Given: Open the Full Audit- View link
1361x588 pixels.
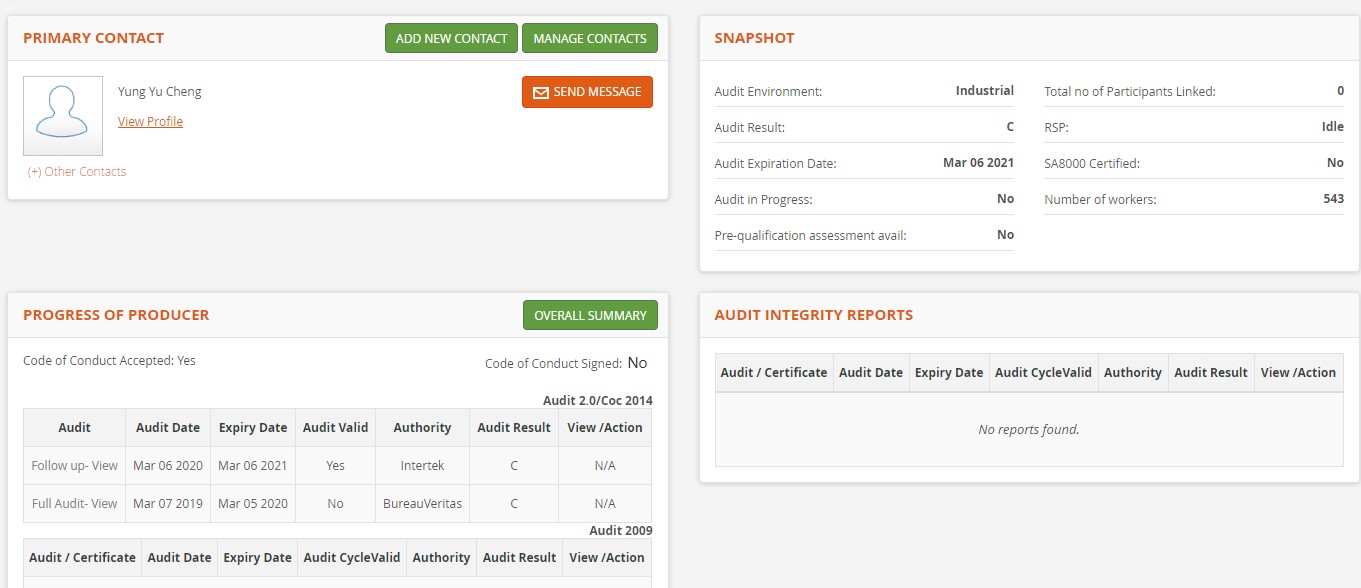Looking at the screenshot, I should pyautogui.click(x=74, y=504).
